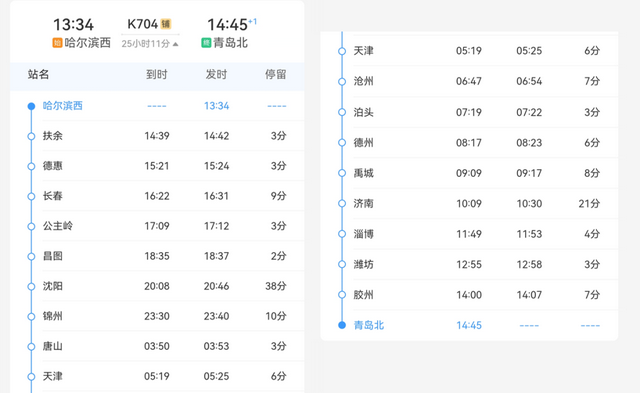
Task: Select the 沈阳 station name
Action: (53, 286)
